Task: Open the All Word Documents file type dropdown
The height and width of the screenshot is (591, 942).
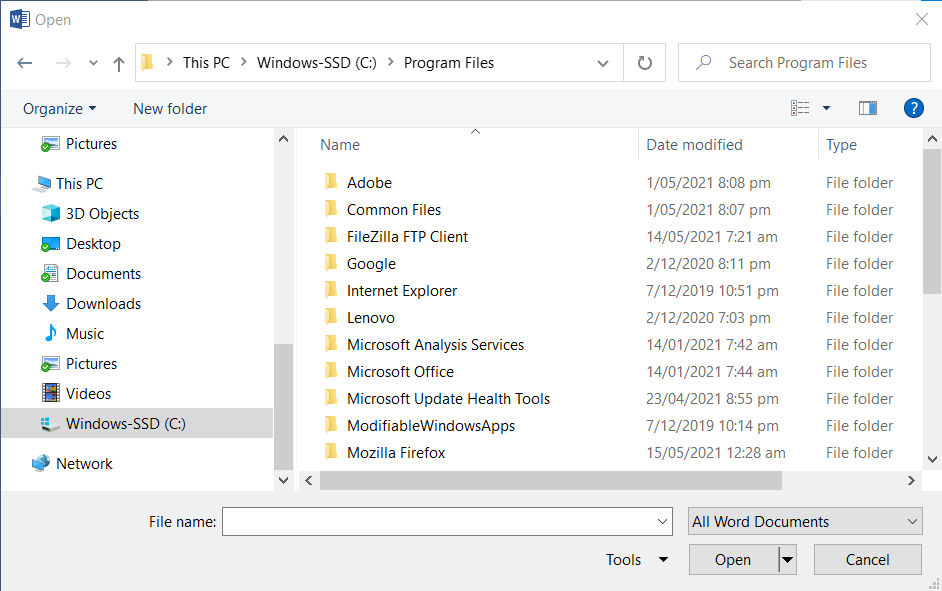Action: (805, 521)
